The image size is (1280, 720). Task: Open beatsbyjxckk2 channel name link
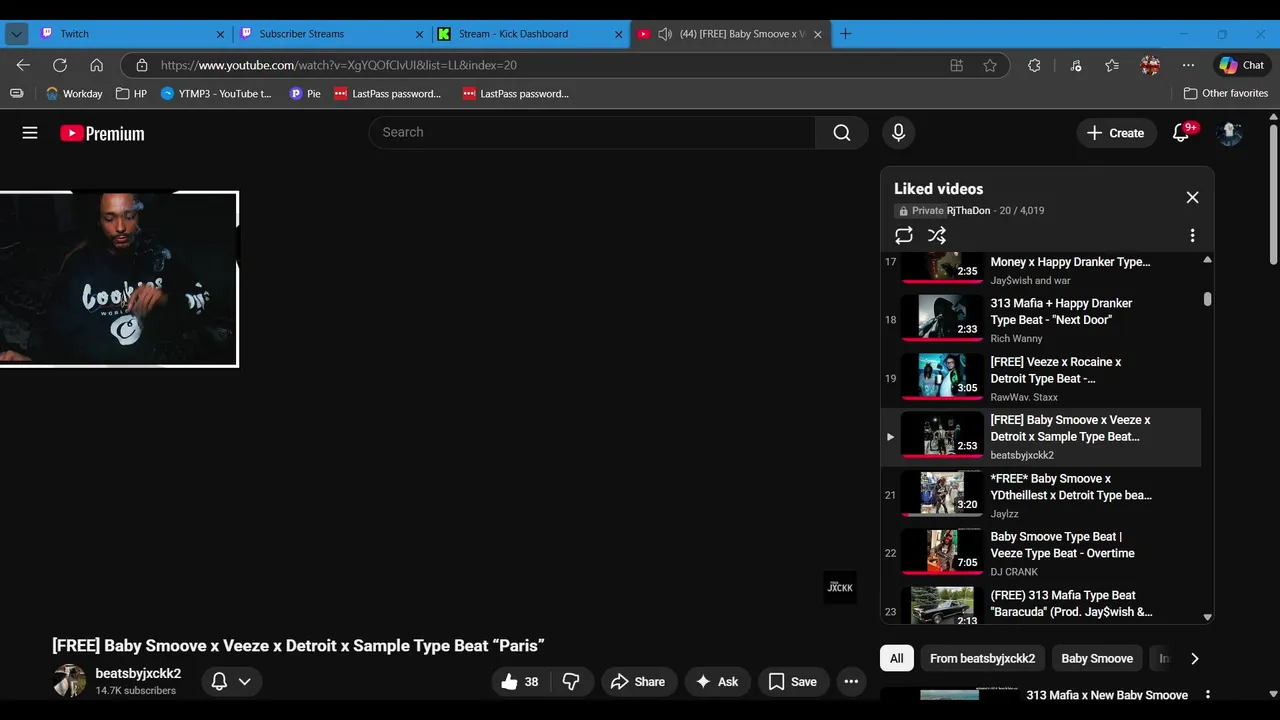138,674
